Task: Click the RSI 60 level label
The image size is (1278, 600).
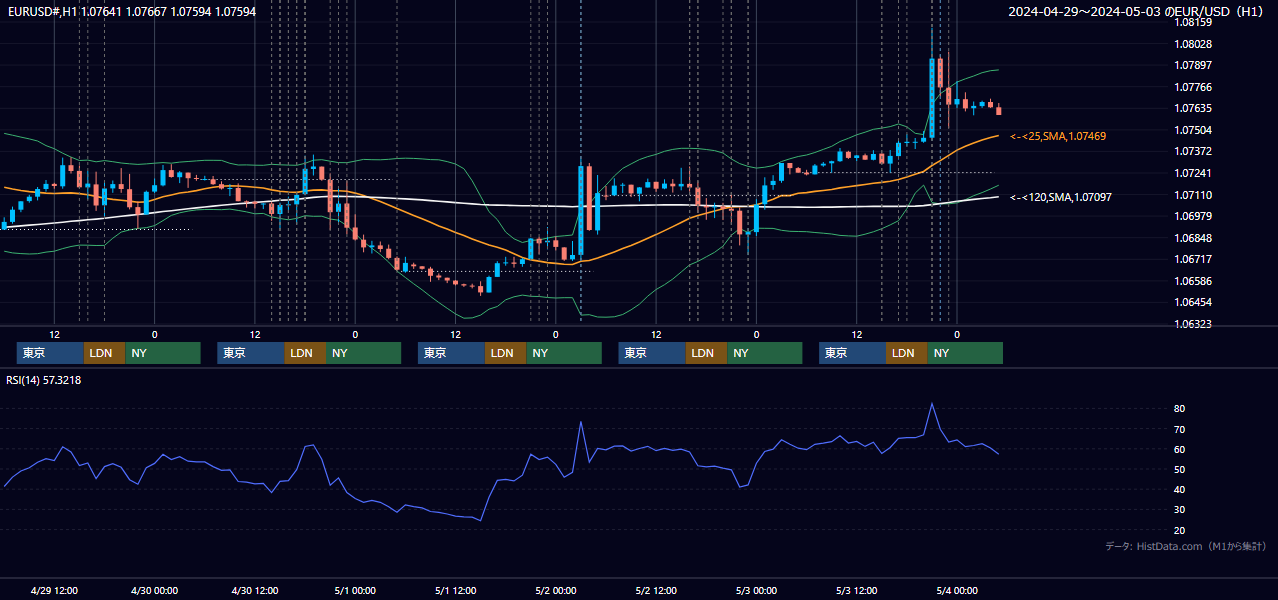Action: [1179, 449]
